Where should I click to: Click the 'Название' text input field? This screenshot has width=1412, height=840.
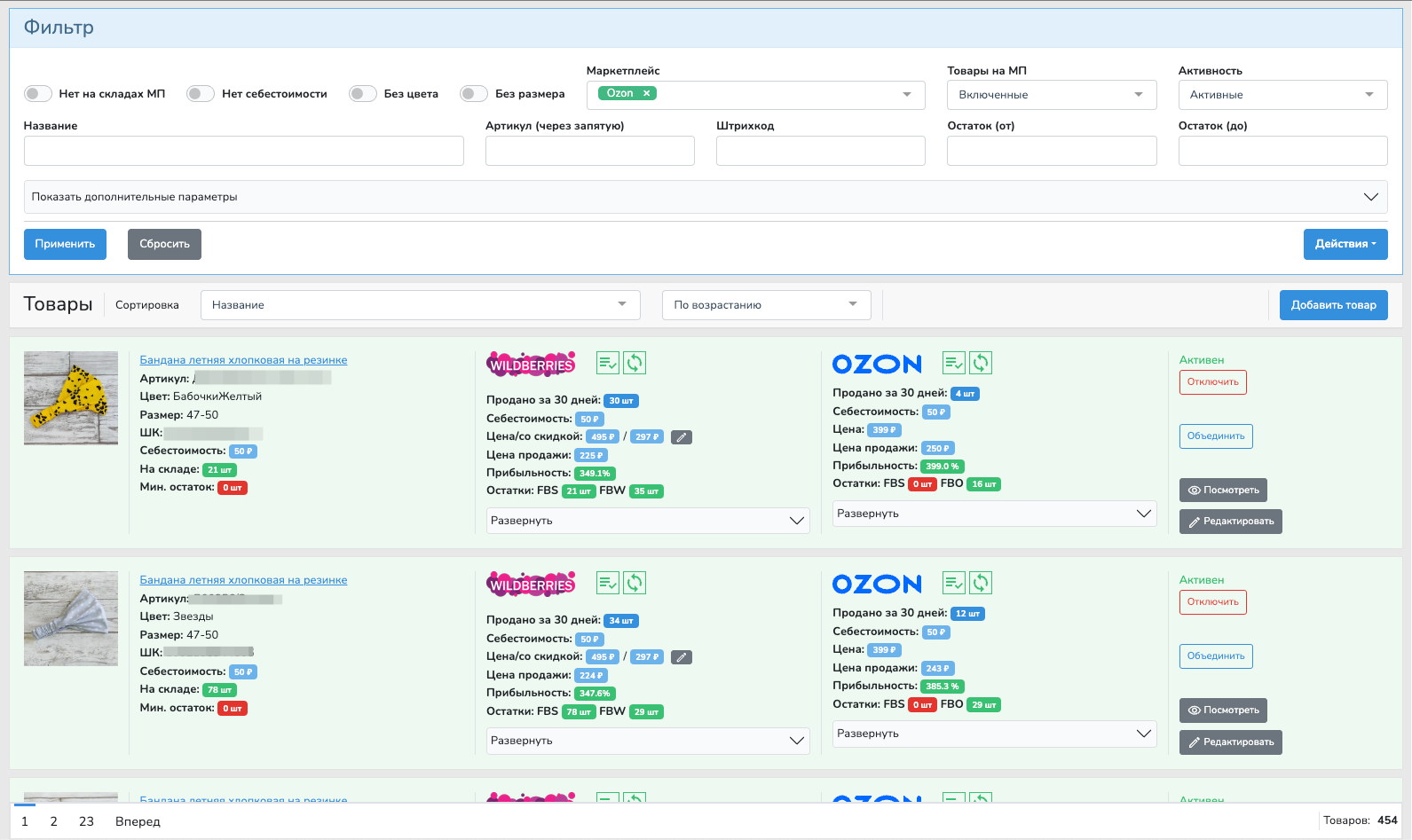tap(243, 151)
